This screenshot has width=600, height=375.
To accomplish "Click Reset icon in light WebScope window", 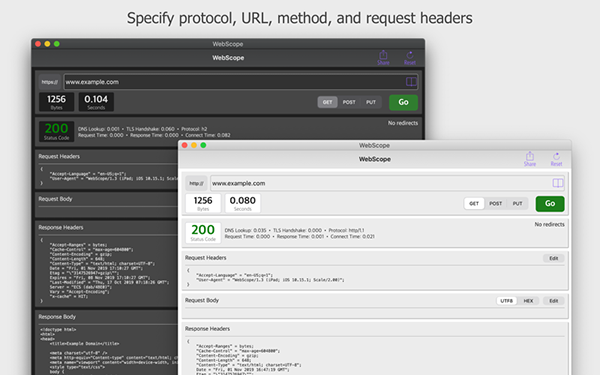I will click(556, 159).
